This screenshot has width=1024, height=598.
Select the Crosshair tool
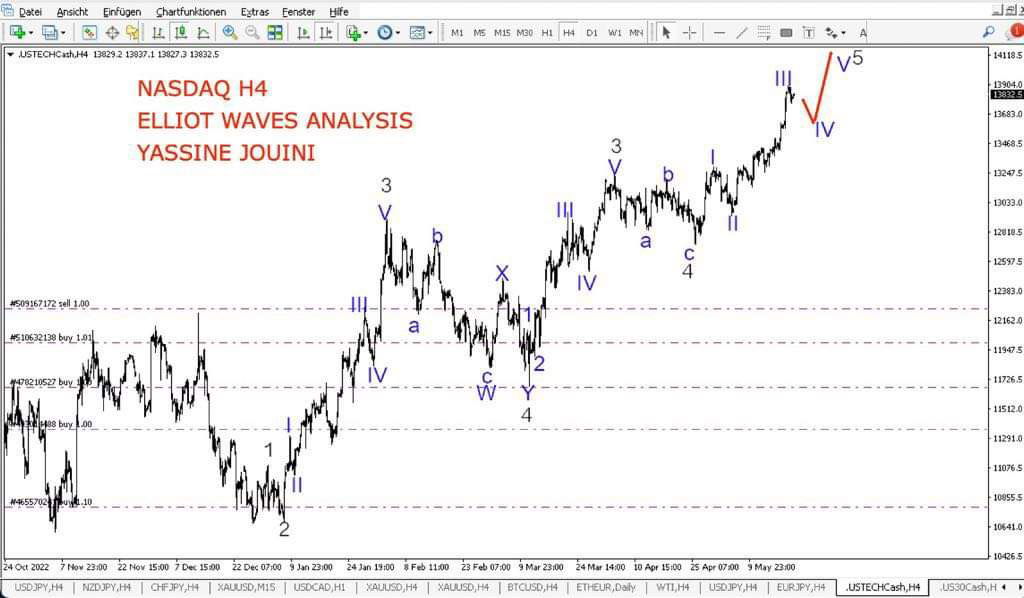coord(689,32)
